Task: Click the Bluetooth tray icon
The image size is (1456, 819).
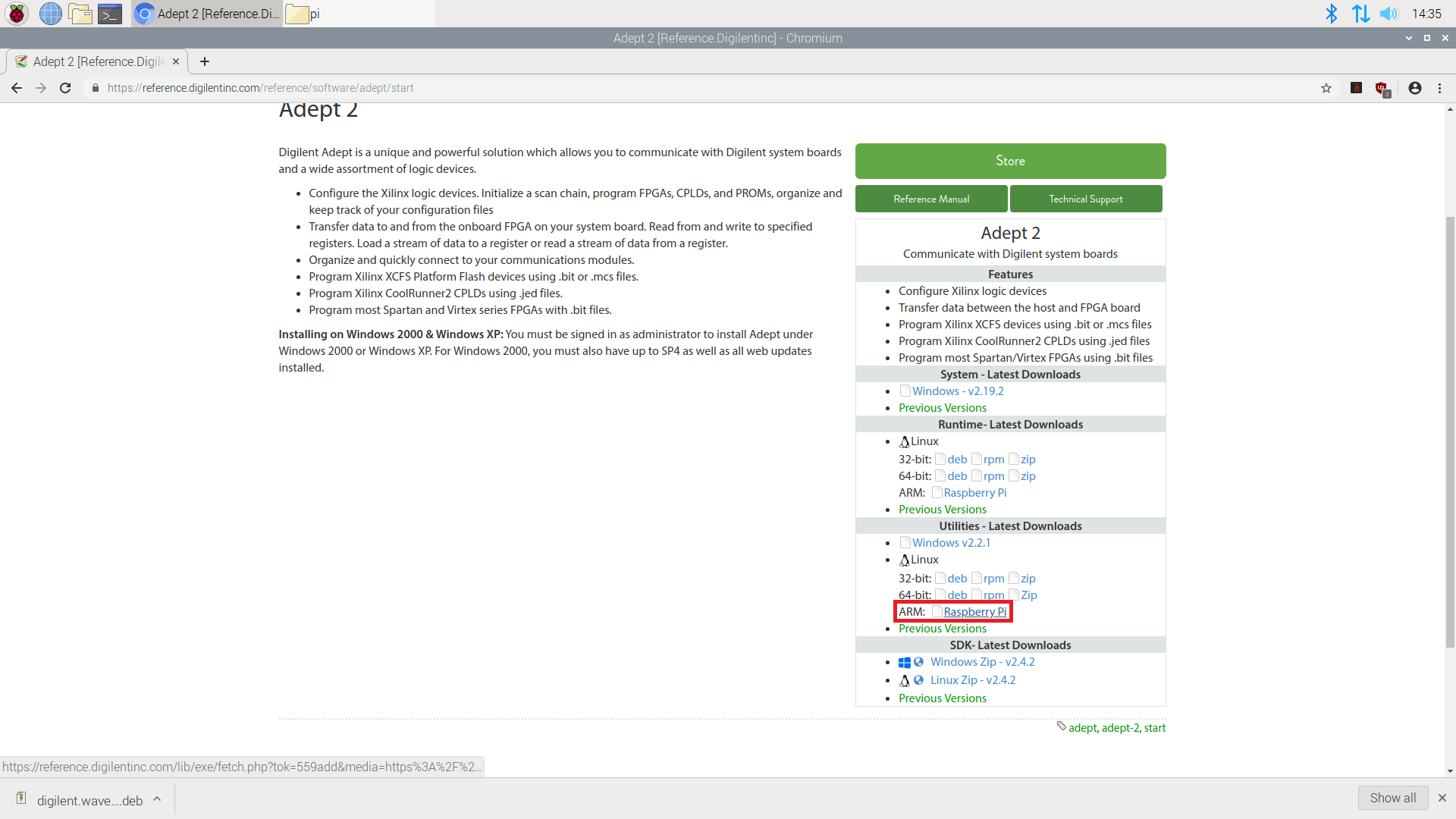Action: (1331, 14)
